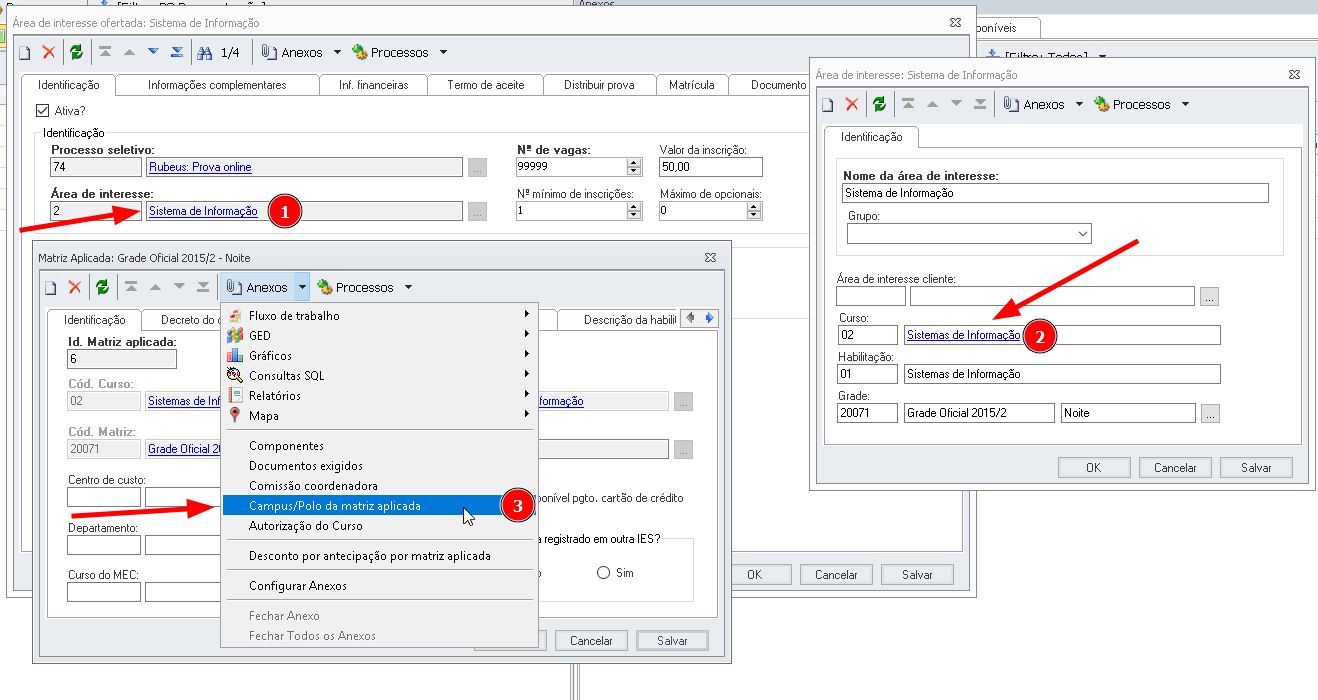
Task: Click Cancelar in Matriz Aplicada window
Action: 591,640
